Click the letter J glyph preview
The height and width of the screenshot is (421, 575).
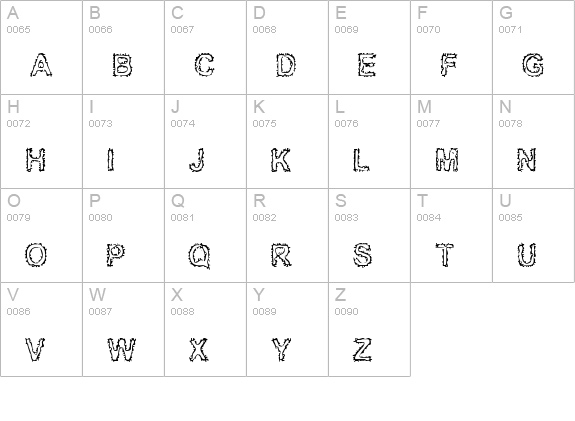click(197, 160)
